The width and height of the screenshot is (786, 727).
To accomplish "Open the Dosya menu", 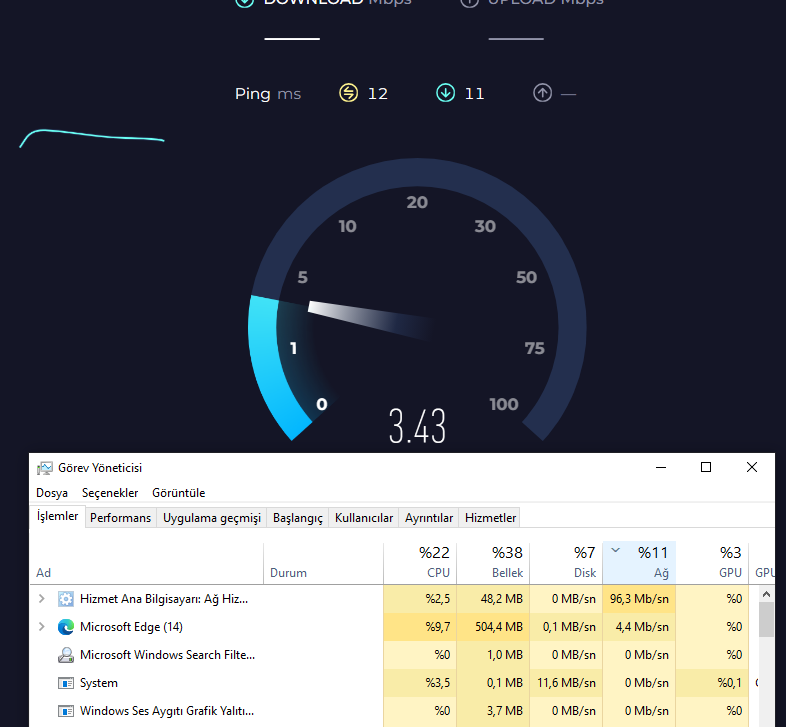I will pyautogui.click(x=52, y=493).
